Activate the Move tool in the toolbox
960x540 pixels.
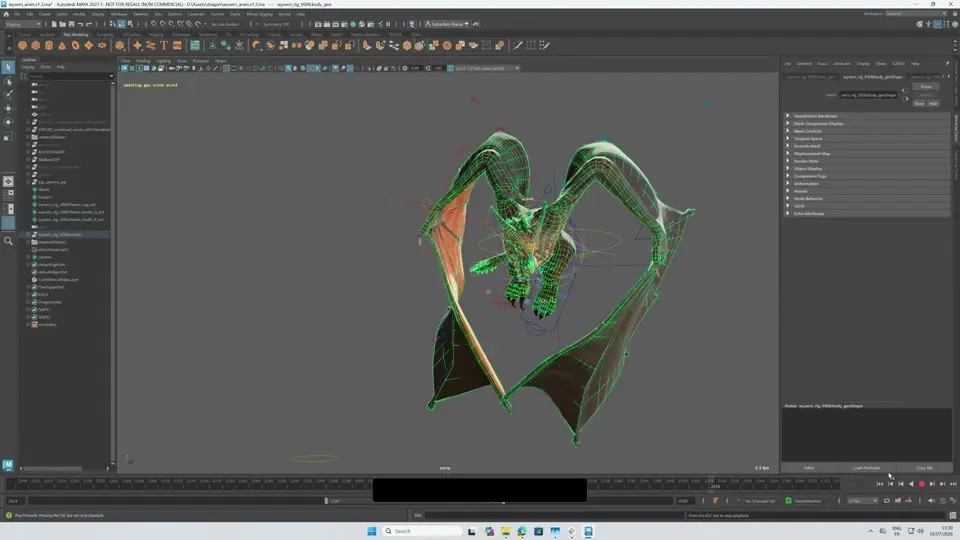pyautogui.click(x=8, y=108)
